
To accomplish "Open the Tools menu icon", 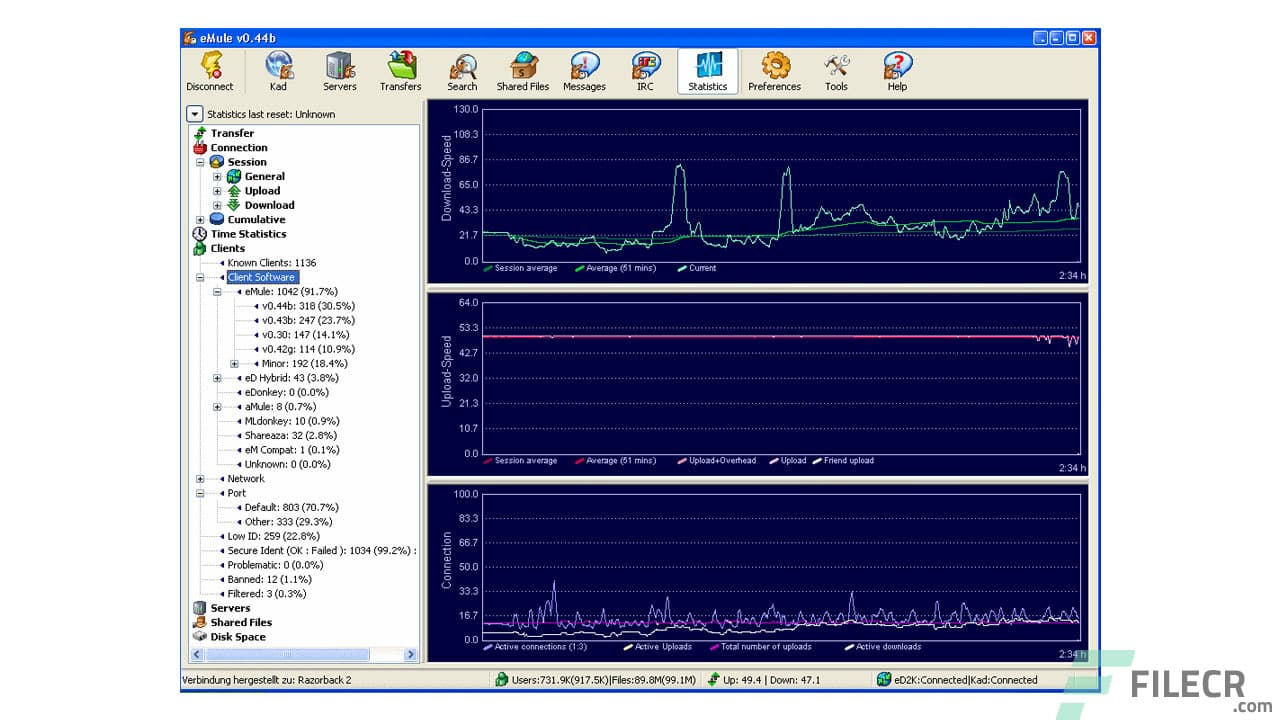I will [836, 70].
